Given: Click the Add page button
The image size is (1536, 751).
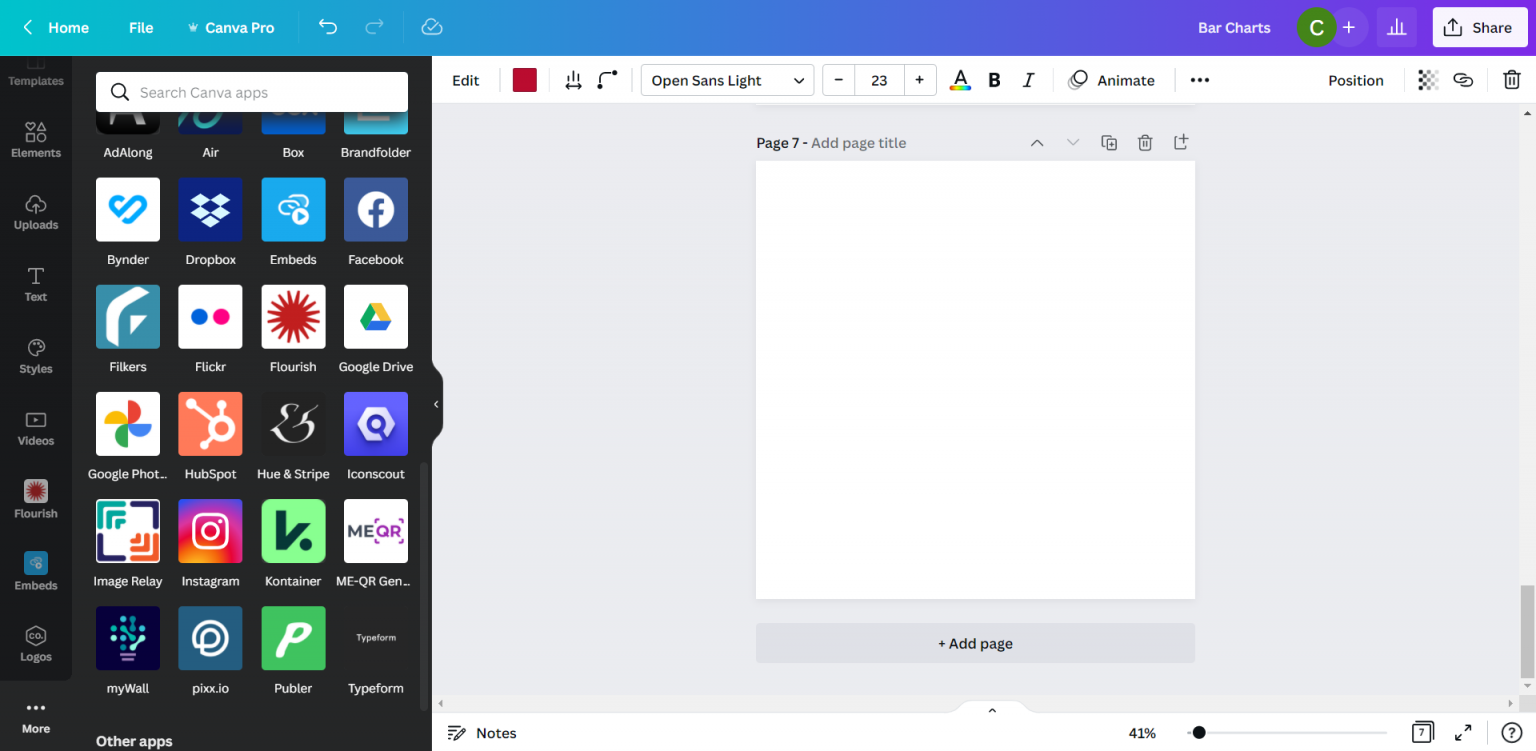Looking at the screenshot, I should tap(975, 643).
